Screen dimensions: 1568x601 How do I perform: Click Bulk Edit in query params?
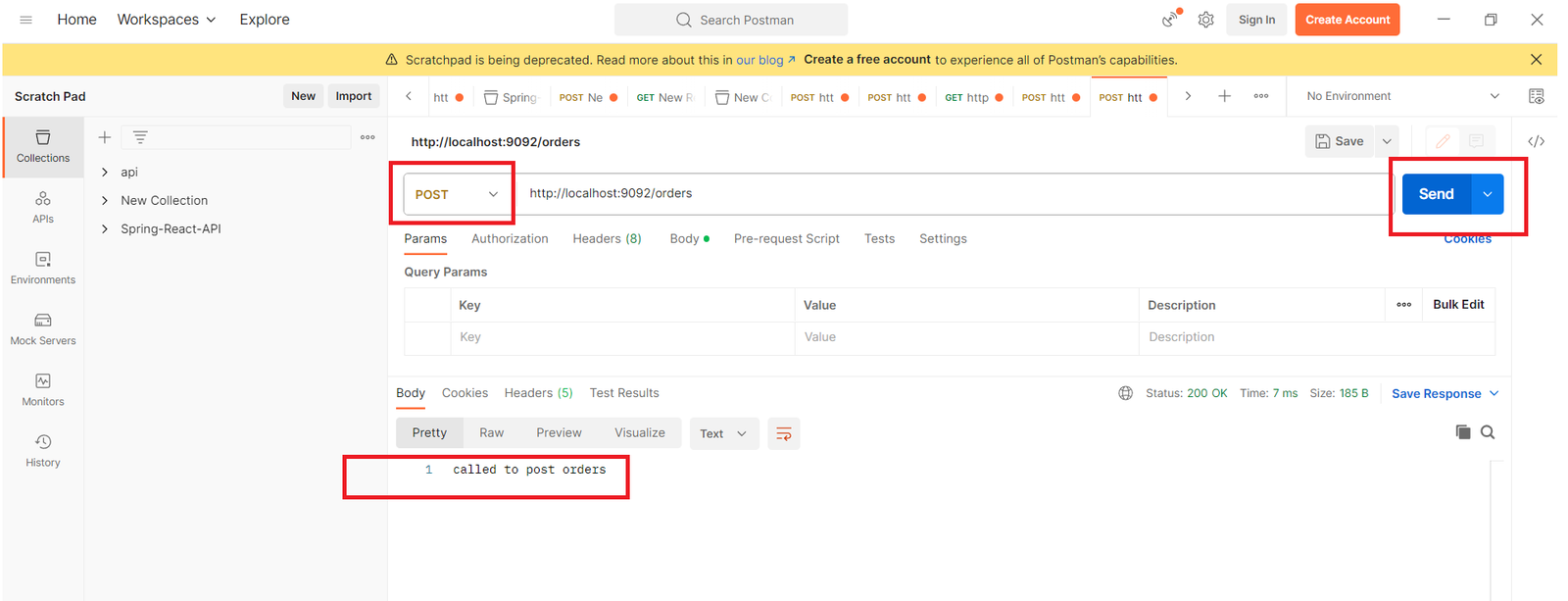click(1458, 305)
